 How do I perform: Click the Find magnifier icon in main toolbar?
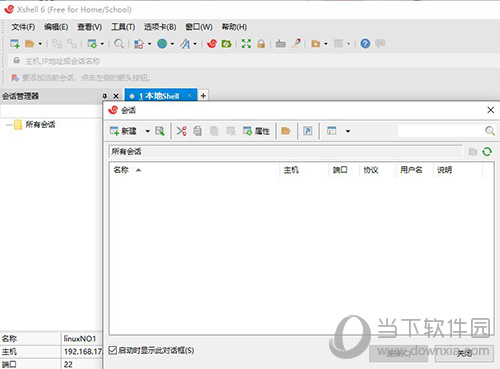click(x=119, y=44)
